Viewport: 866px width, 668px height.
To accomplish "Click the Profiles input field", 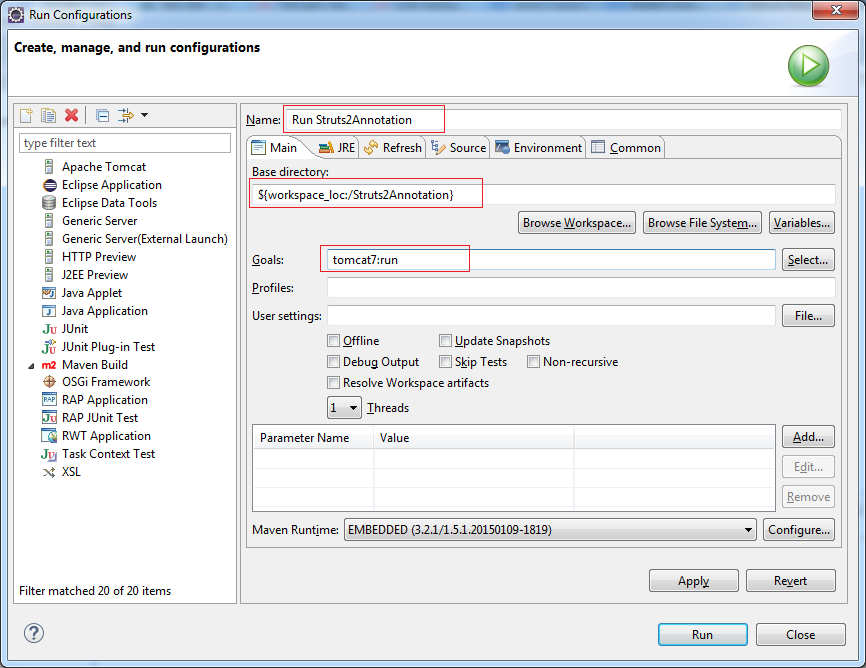I will [x=580, y=287].
